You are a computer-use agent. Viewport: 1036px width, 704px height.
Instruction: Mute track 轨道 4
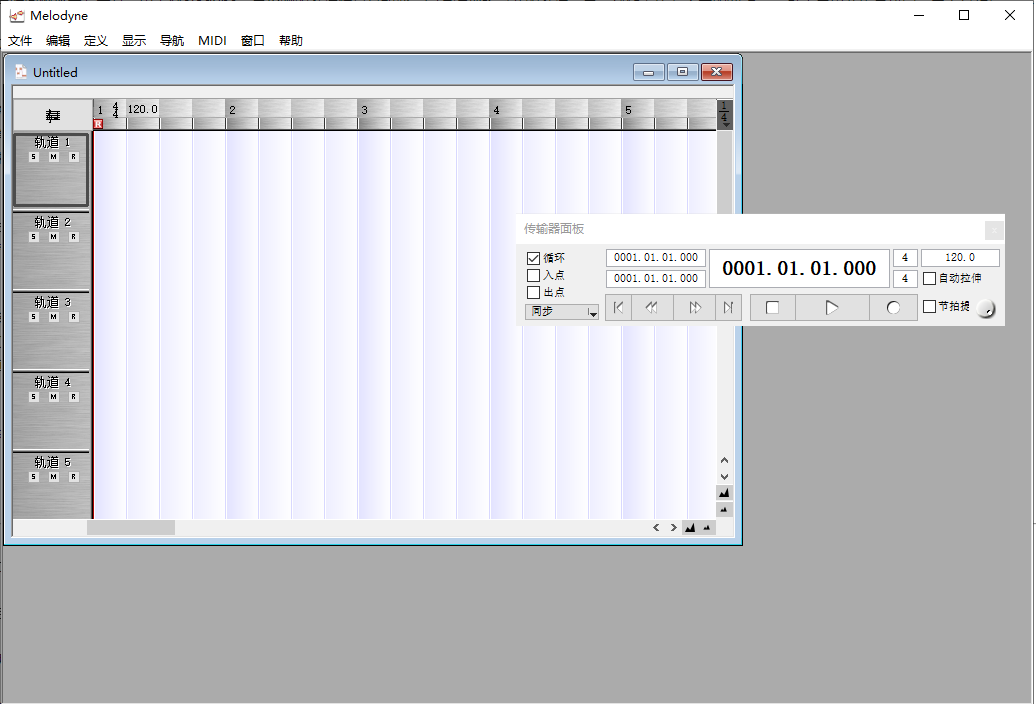[x=54, y=397]
